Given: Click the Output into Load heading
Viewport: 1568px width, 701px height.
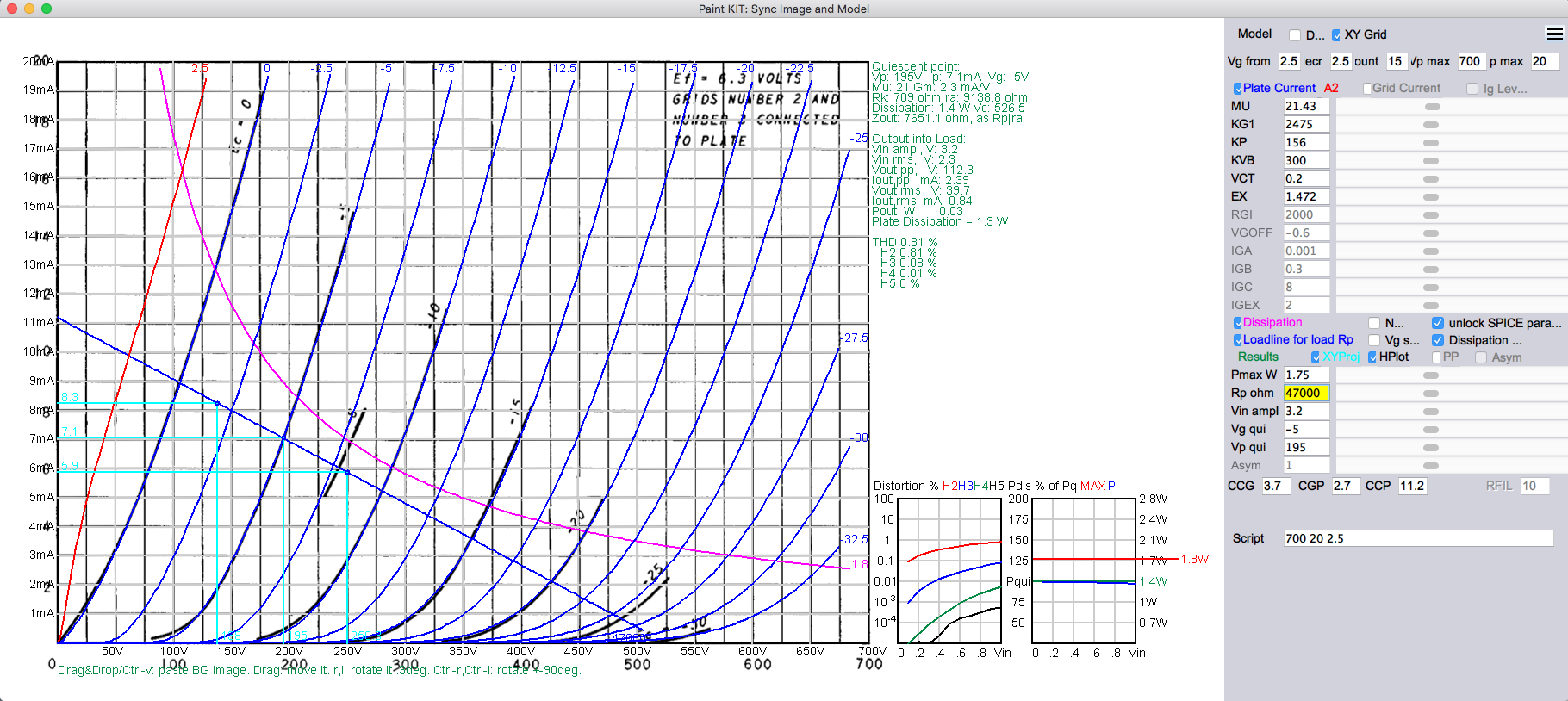Looking at the screenshot, I should coord(918,139).
